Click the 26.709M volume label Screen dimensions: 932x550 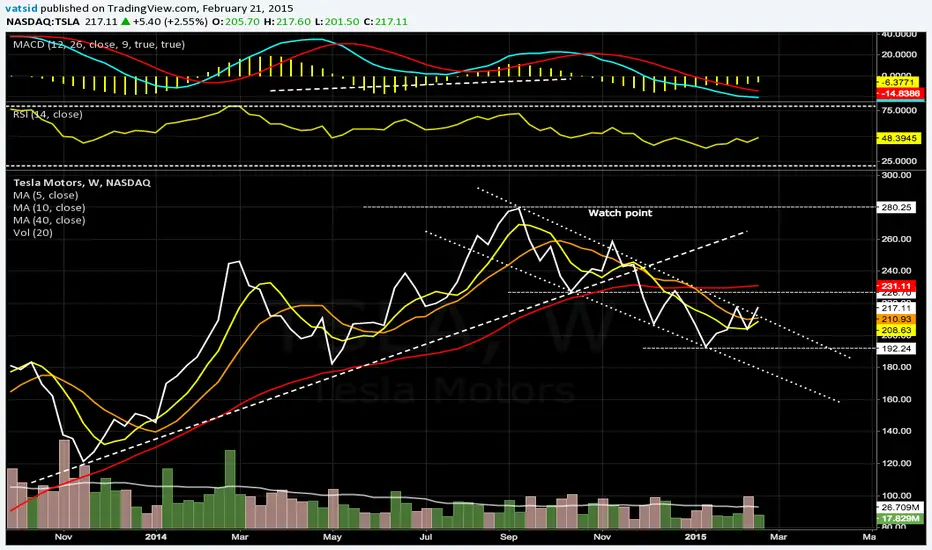coord(899,508)
